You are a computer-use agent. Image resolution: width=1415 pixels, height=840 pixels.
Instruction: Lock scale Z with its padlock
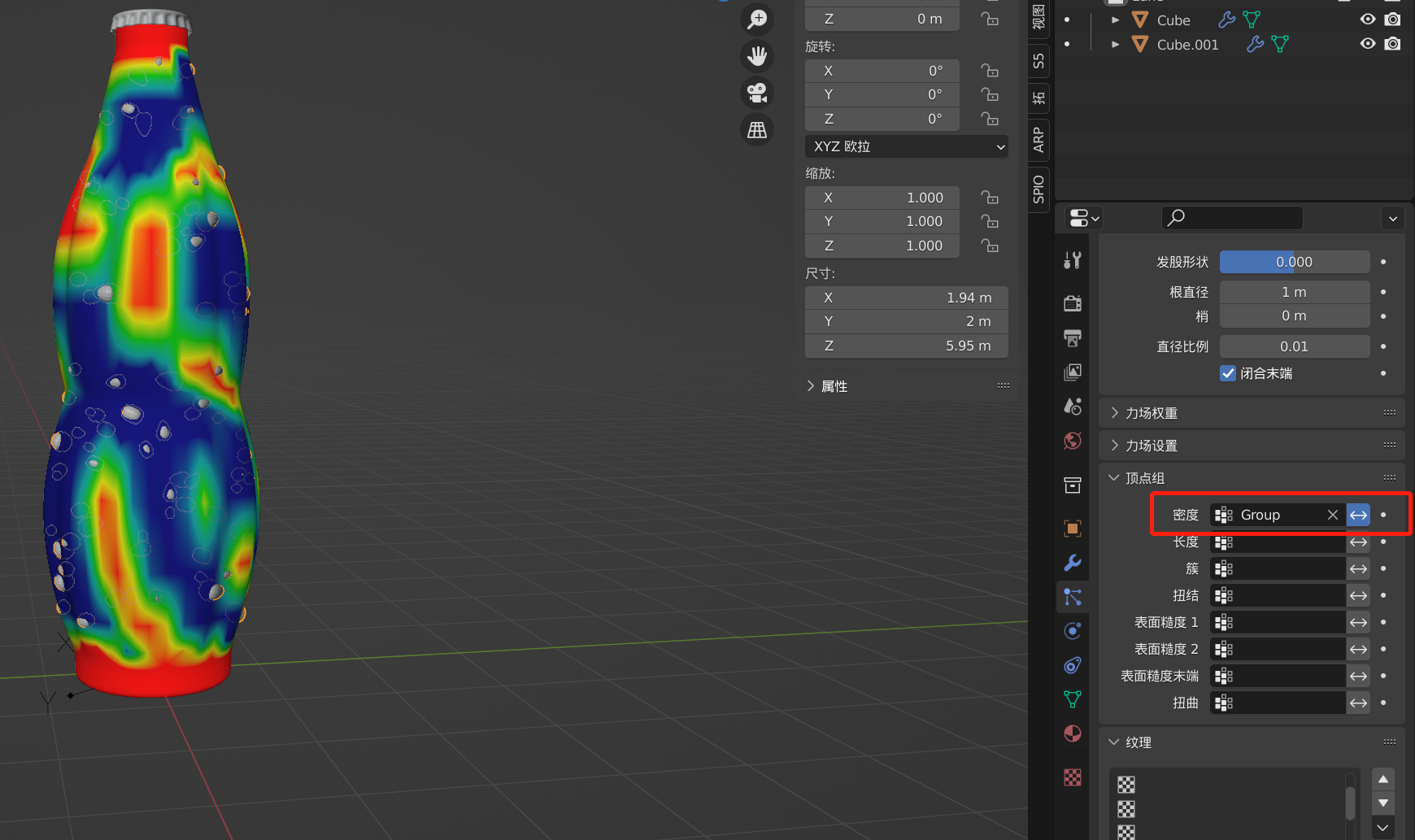pos(990,246)
